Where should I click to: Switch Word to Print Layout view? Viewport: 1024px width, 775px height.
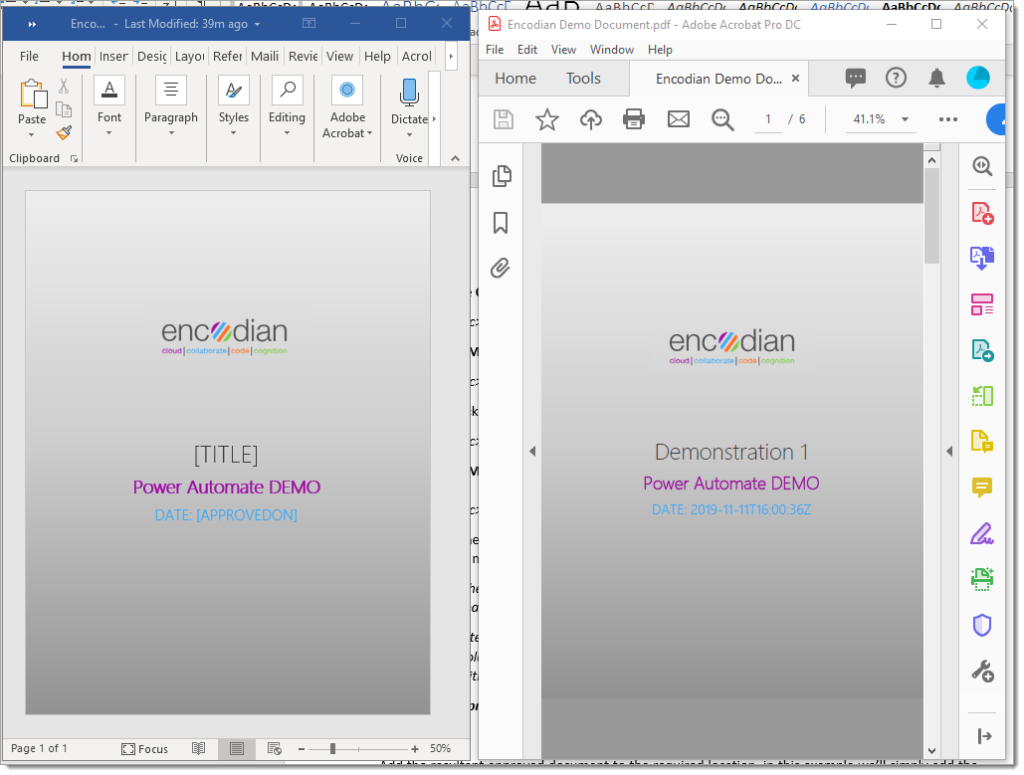(x=236, y=748)
